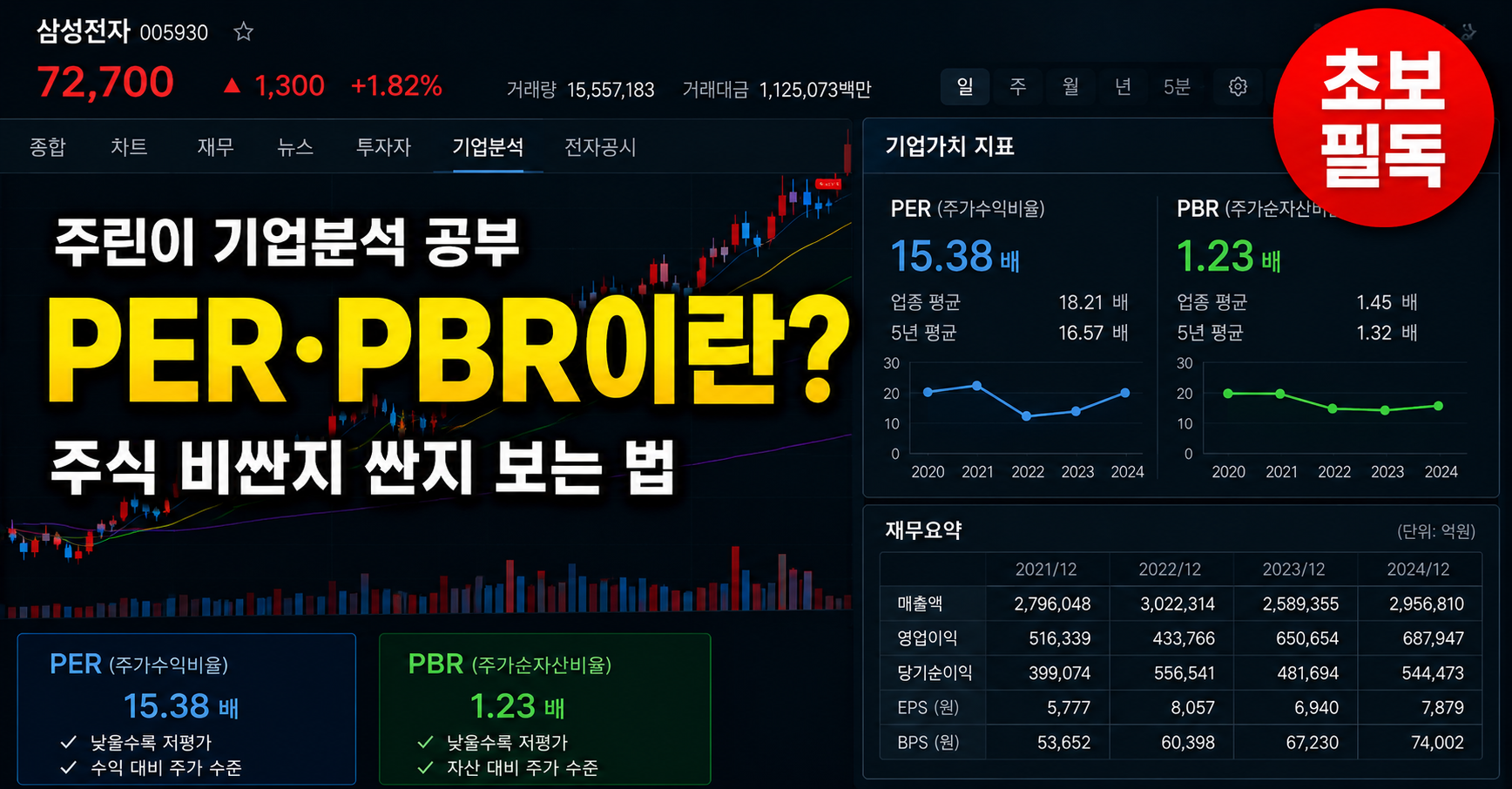Click checkmark beside 자산 대비 주가 수준
Screen dimensions: 1512x789
425,767
